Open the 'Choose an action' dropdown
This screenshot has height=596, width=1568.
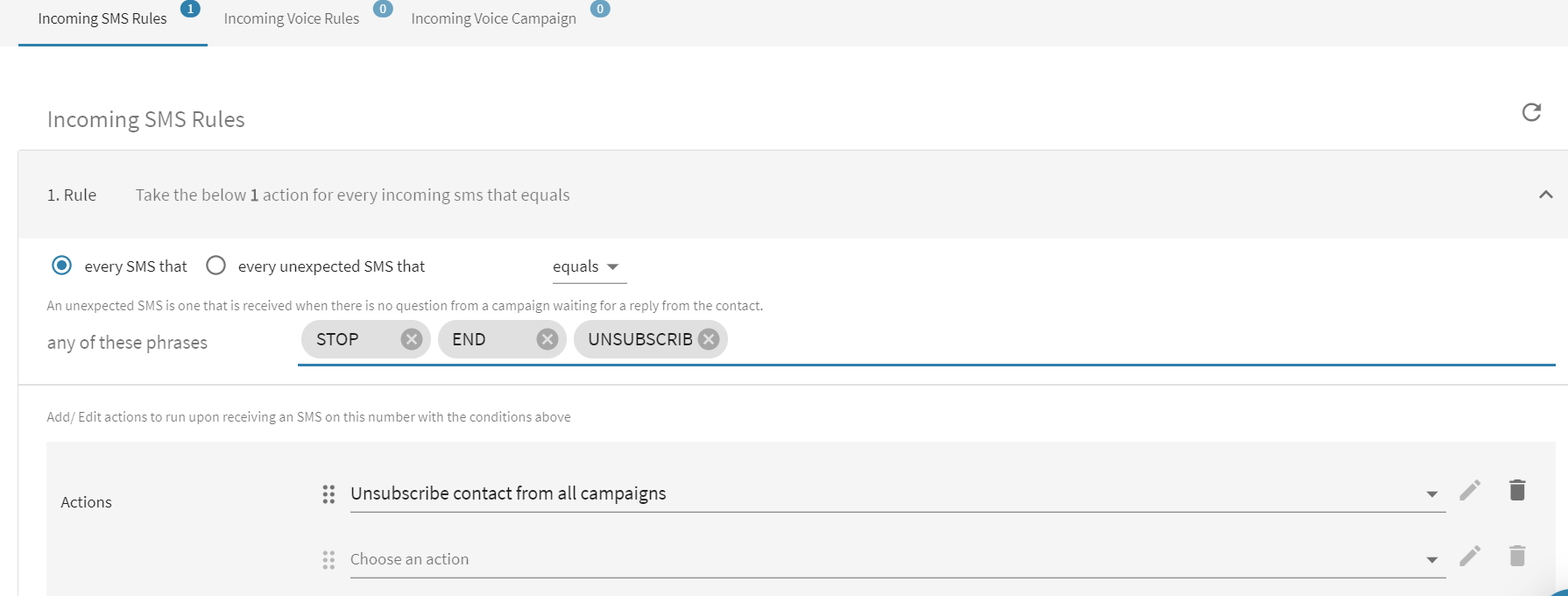(x=1431, y=560)
